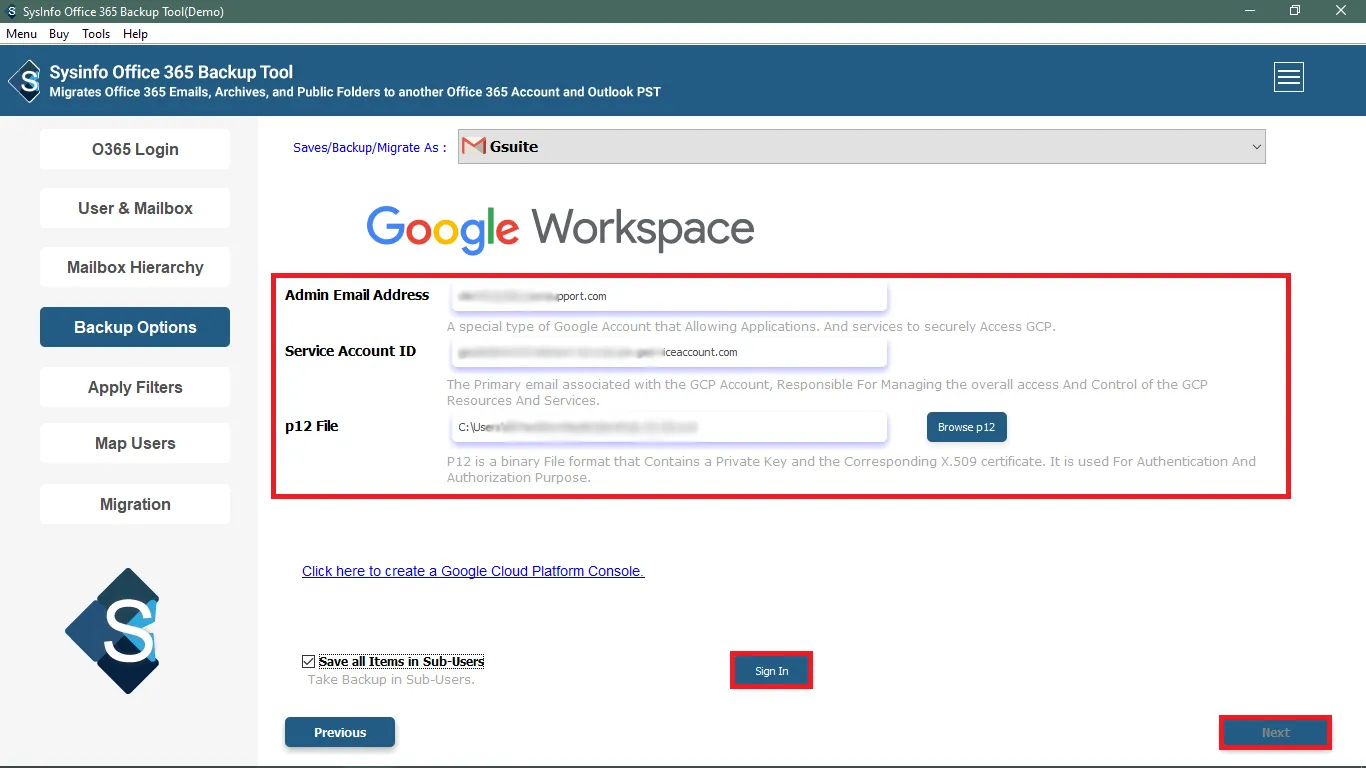Click the SysInfo logo in the header
Viewport: 1366px width, 768px height.
click(x=25, y=81)
